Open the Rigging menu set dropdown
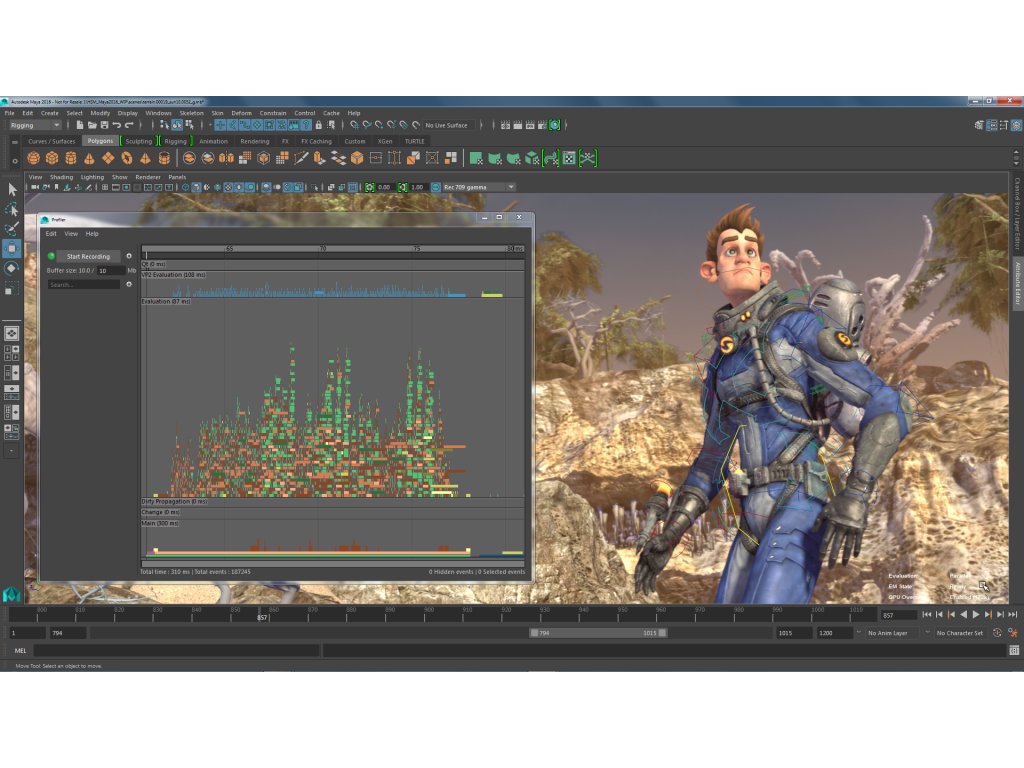This screenshot has width=1024, height=768. 35,125
